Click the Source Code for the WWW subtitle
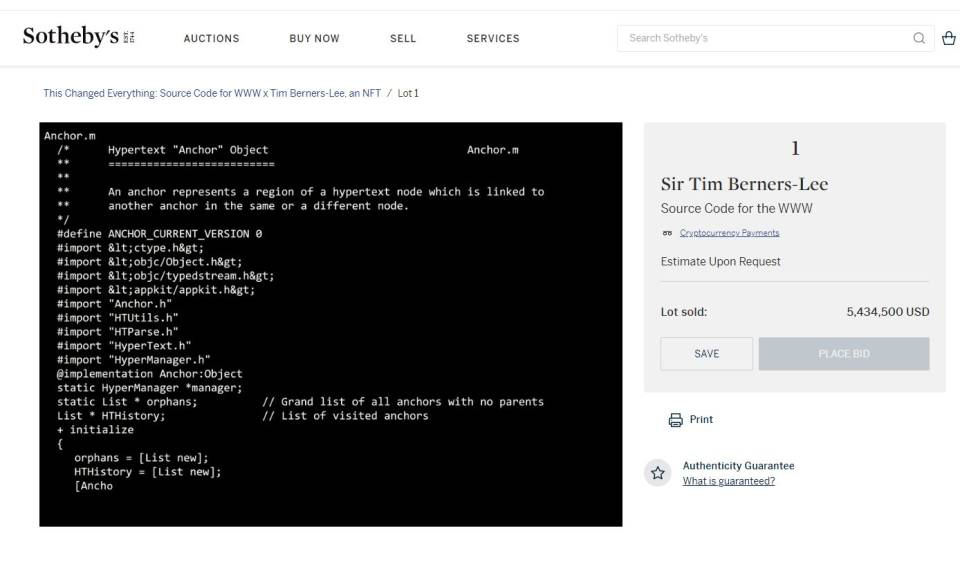This screenshot has width=960, height=564. pos(737,208)
